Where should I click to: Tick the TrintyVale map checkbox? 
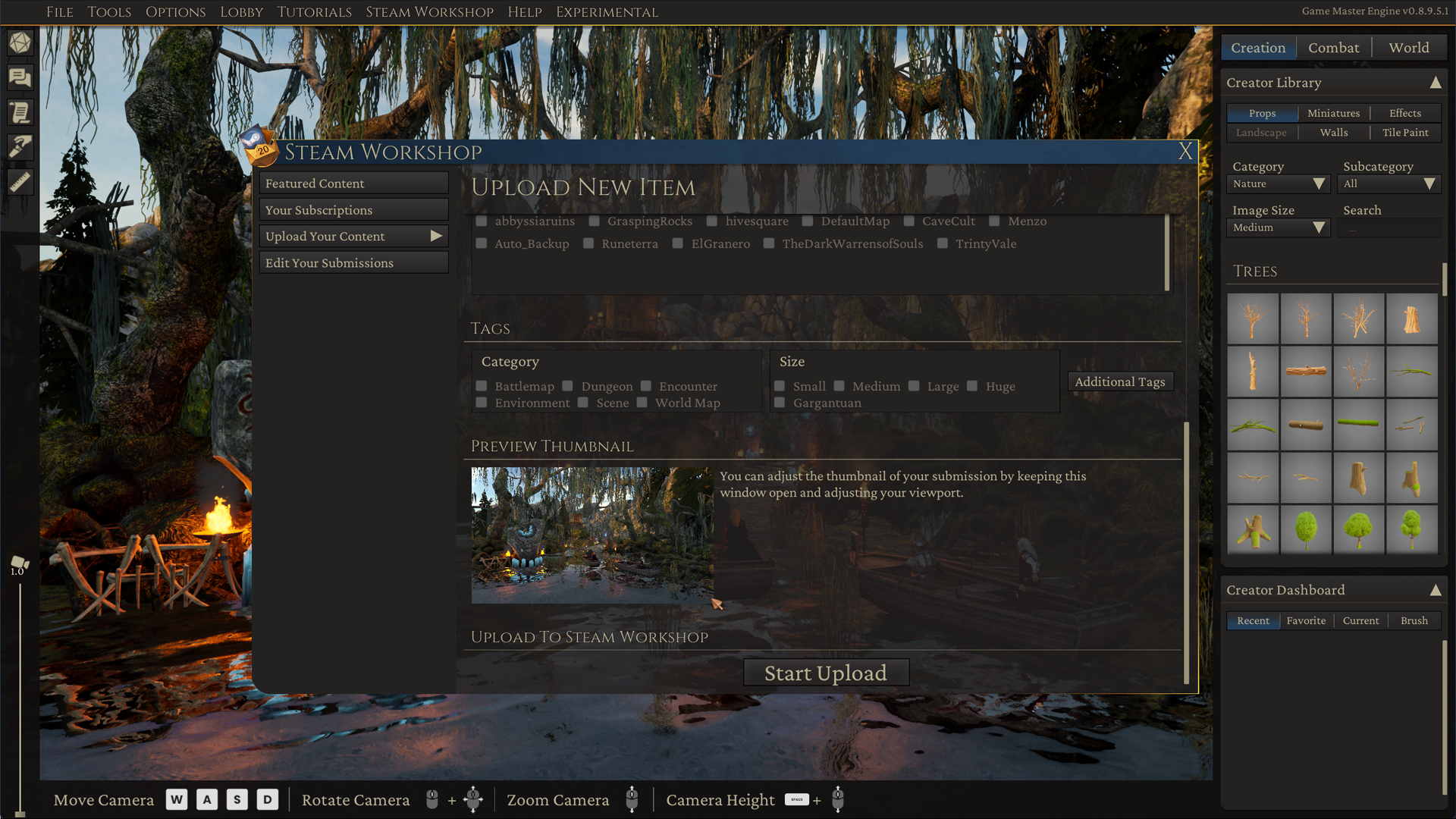pyautogui.click(x=943, y=243)
